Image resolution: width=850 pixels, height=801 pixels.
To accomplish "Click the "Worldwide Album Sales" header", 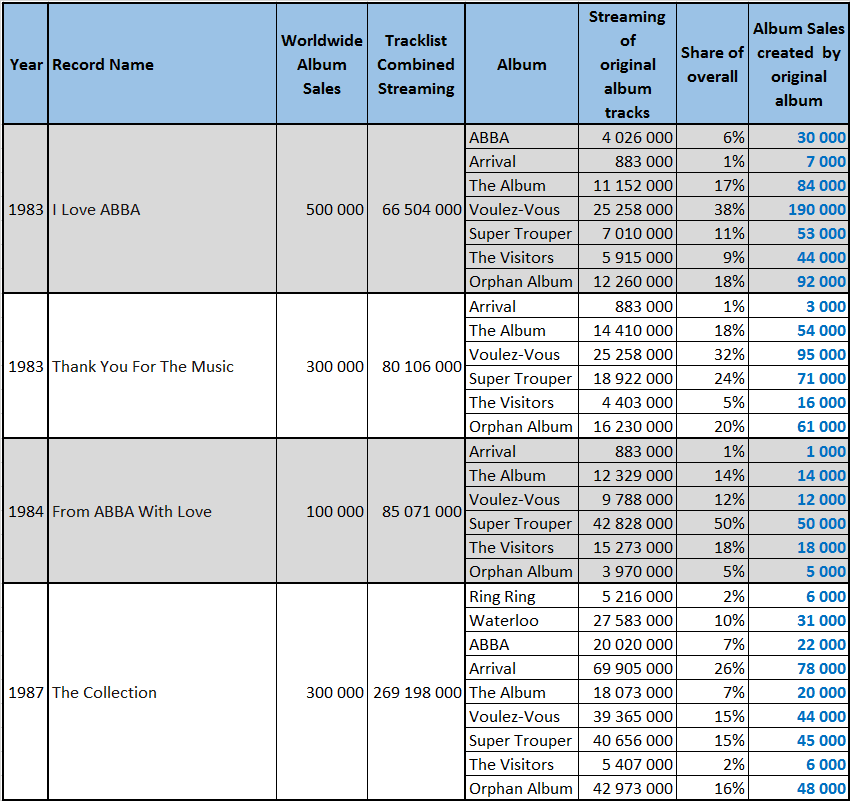I will (x=322, y=64).
